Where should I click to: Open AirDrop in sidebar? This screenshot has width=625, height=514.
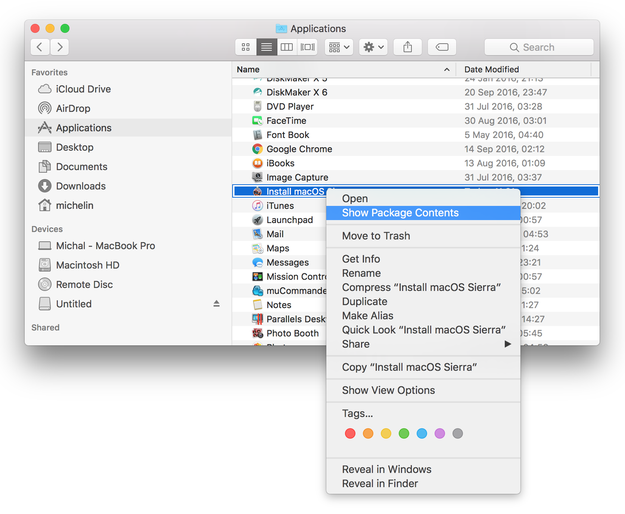pyautogui.click(x=128, y=108)
